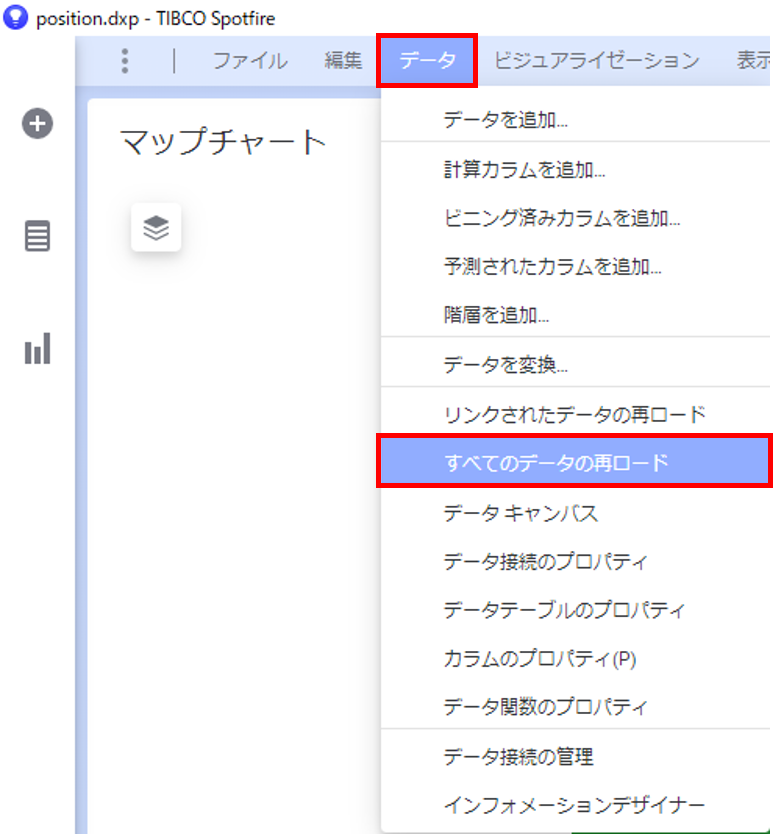Choose データ接続の管理
This screenshot has width=773, height=834.
pos(576,756)
